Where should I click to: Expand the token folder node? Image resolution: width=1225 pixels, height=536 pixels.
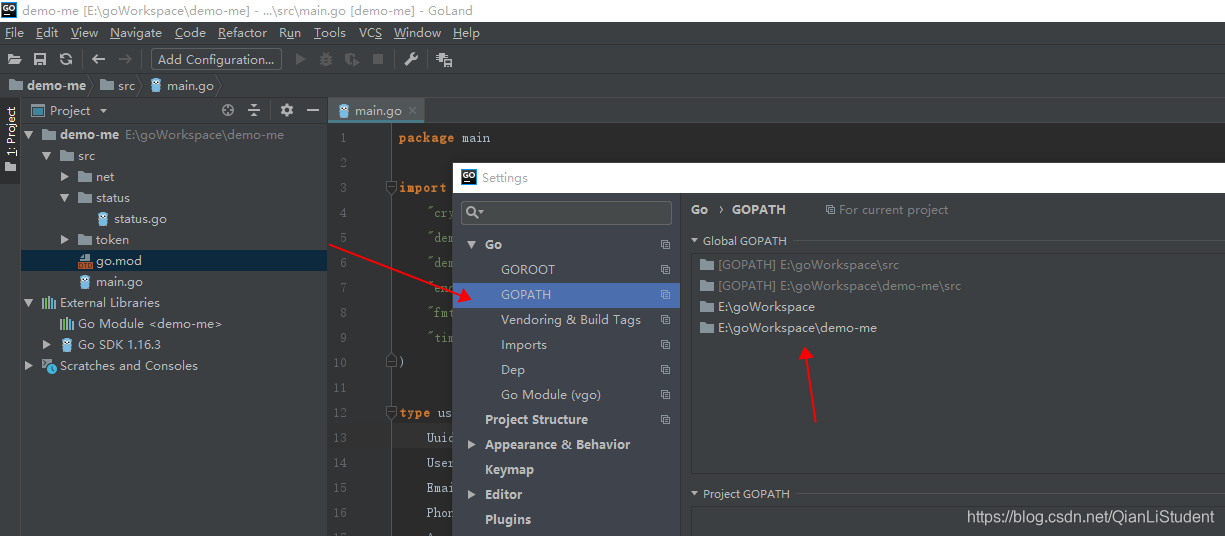pos(64,240)
